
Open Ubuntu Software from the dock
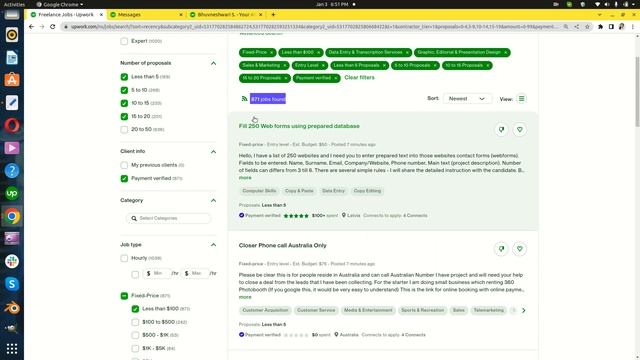pyautogui.click(x=12, y=80)
